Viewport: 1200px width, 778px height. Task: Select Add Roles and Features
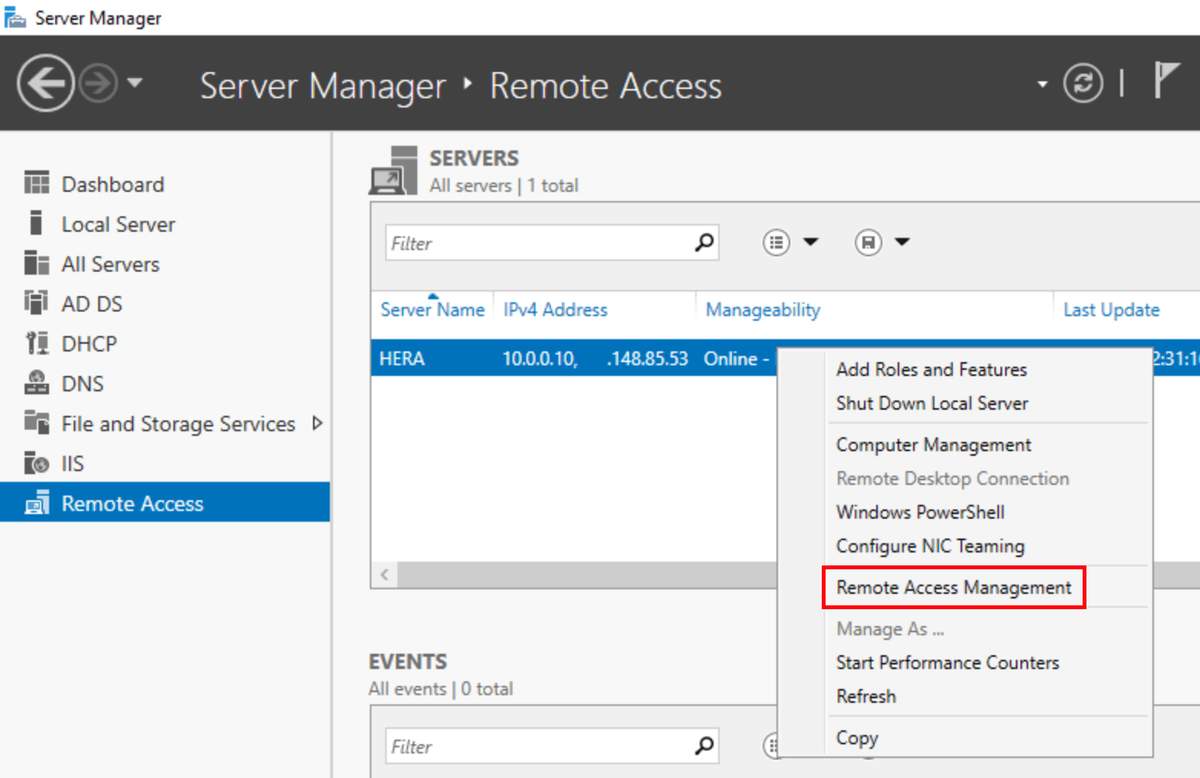(930, 369)
